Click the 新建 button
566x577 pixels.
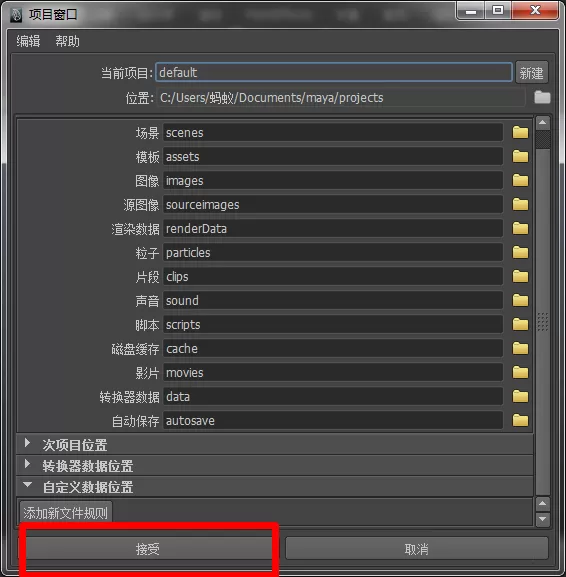coord(531,72)
